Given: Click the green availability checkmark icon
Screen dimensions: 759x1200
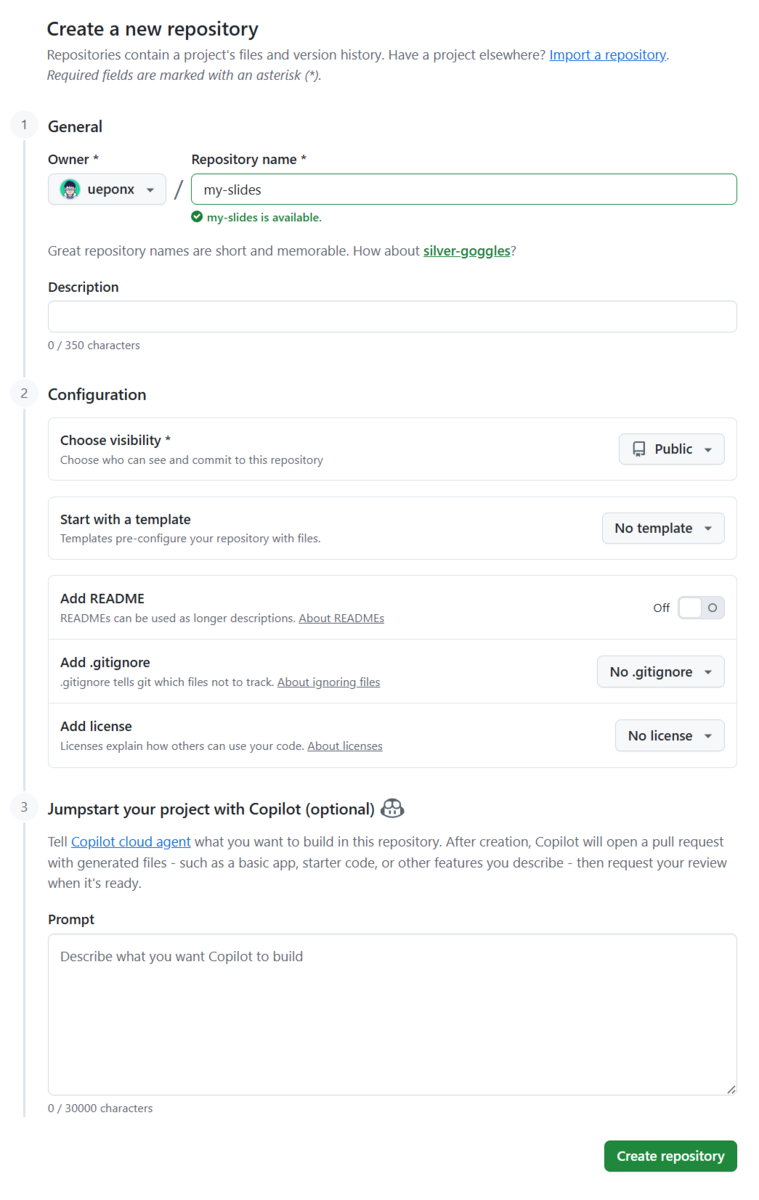Looking at the screenshot, I should pos(197,217).
